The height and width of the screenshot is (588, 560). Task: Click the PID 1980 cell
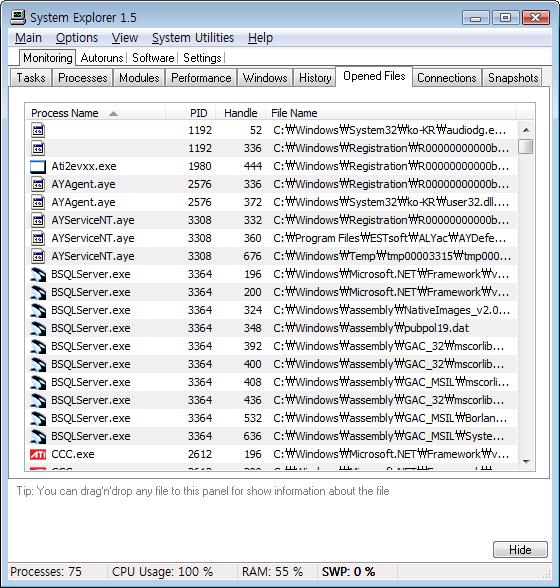(x=200, y=166)
